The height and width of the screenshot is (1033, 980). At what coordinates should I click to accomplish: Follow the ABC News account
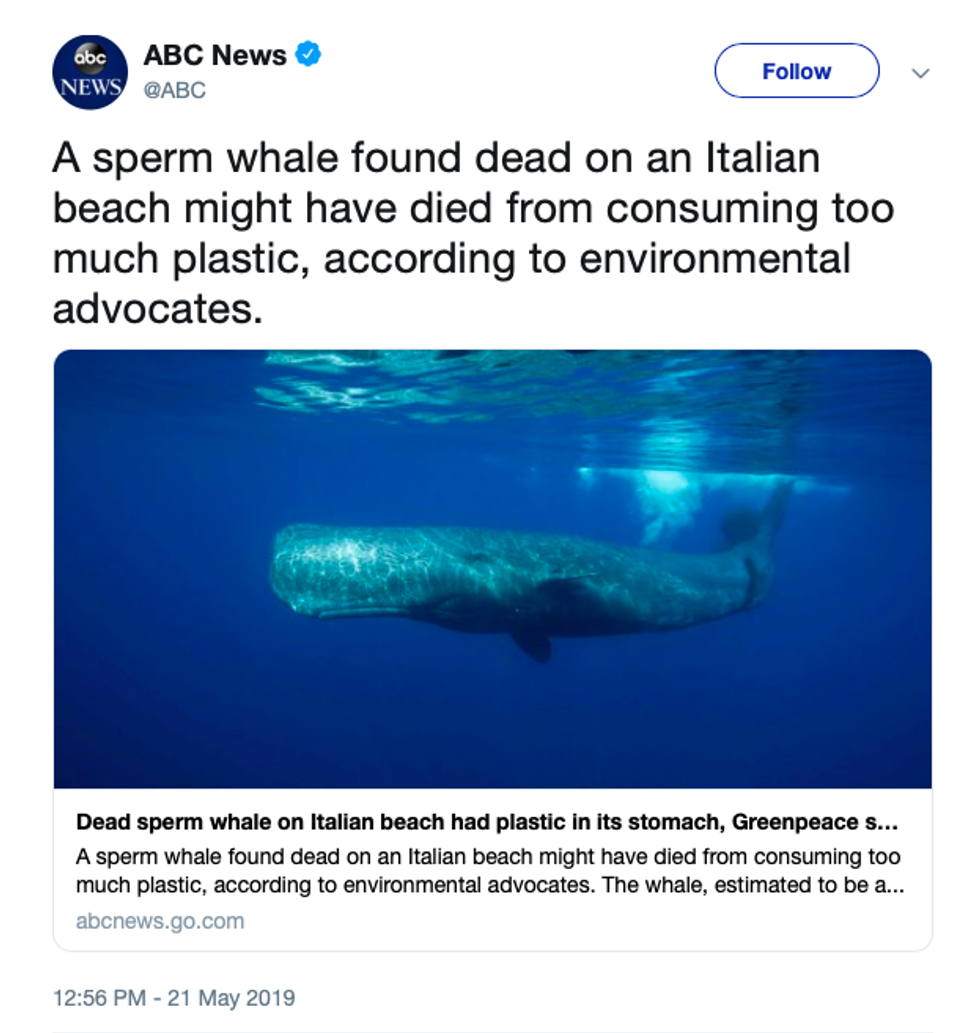tap(796, 71)
